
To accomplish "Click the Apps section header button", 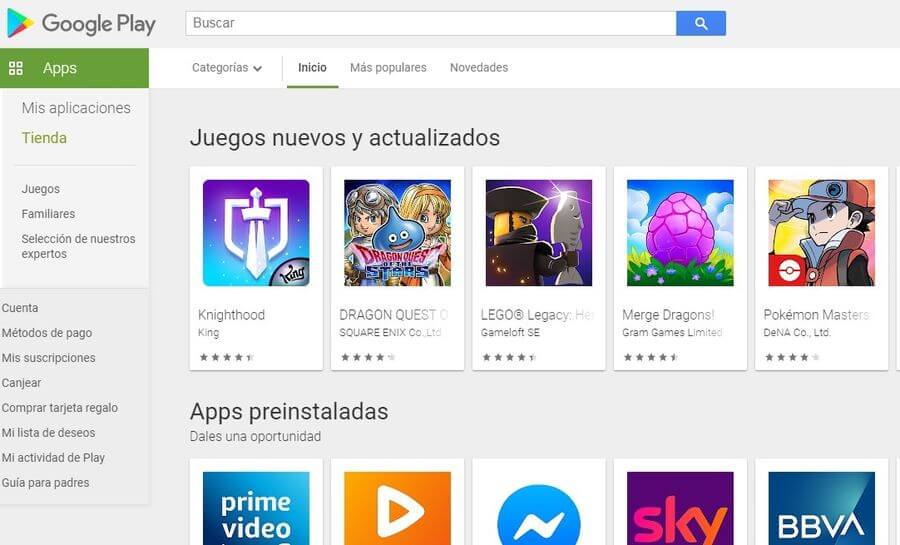I will coord(74,68).
